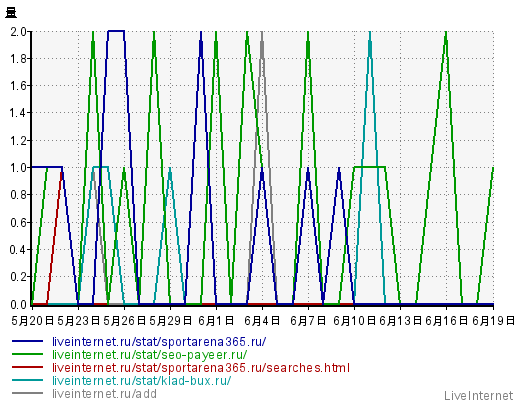Select the 6月1日 date label
520x405 pixels.
(x=216, y=321)
